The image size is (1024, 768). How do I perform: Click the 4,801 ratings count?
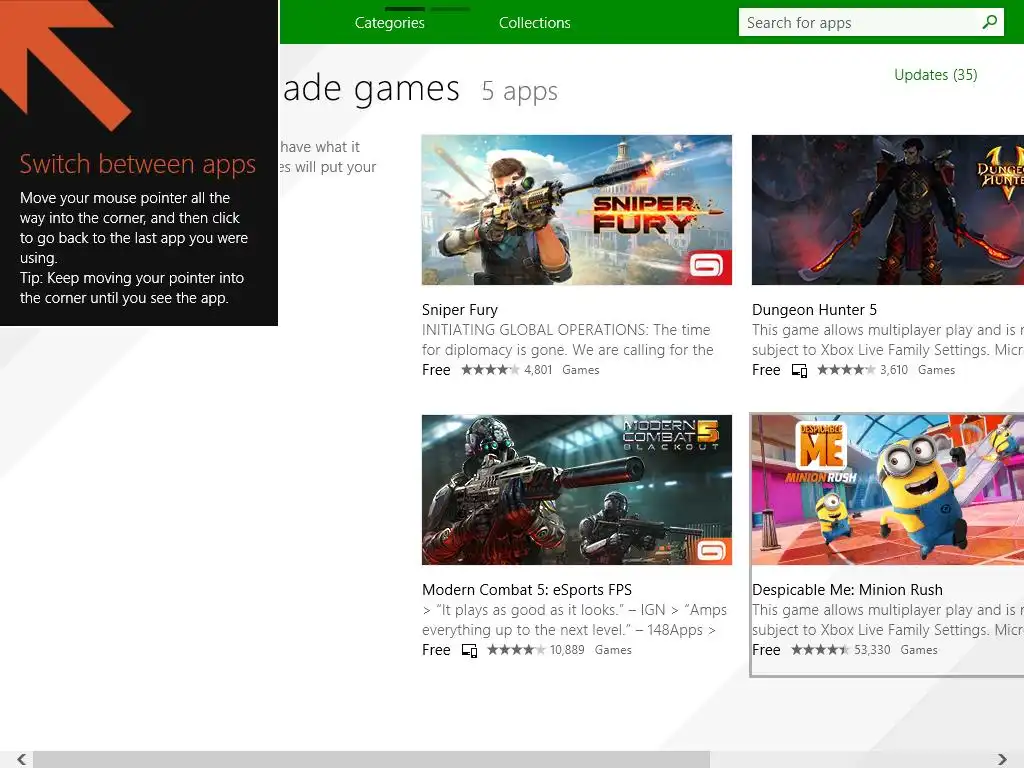point(538,370)
